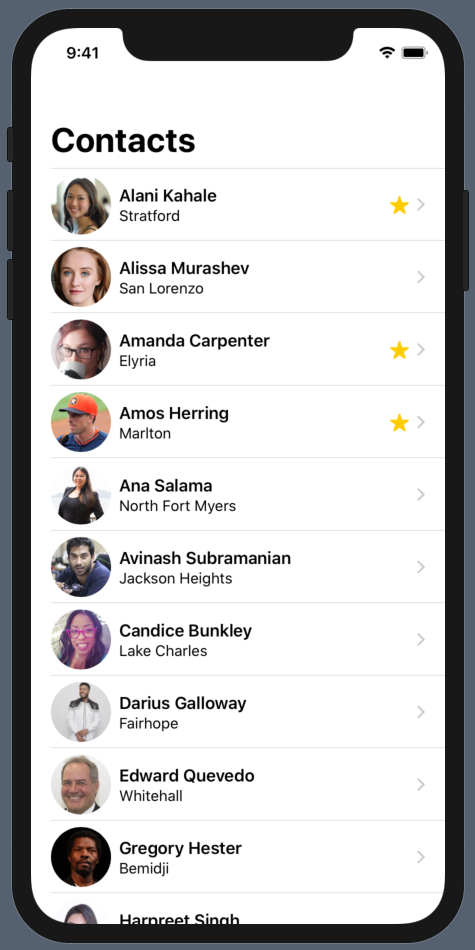
Task: Tap the disclosure chevron for Ana Salama
Action: click(421, 494)
